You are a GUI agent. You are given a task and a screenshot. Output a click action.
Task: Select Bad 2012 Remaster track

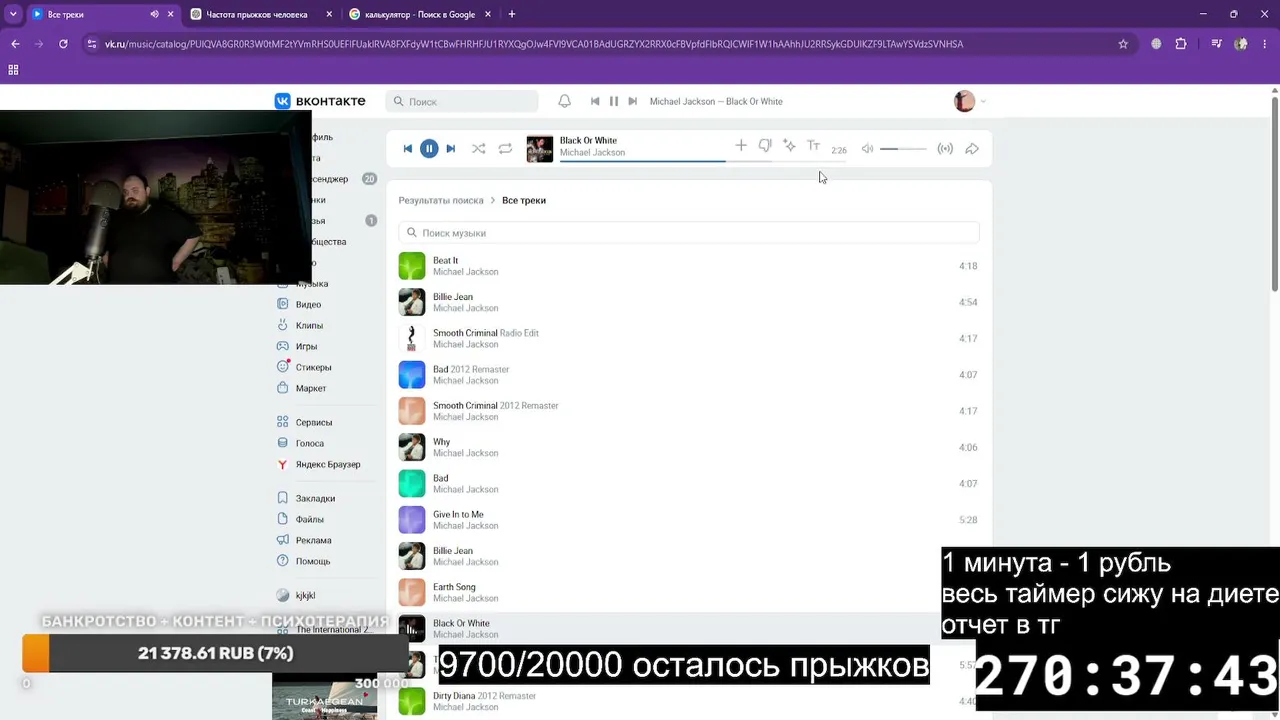point(689,375)
